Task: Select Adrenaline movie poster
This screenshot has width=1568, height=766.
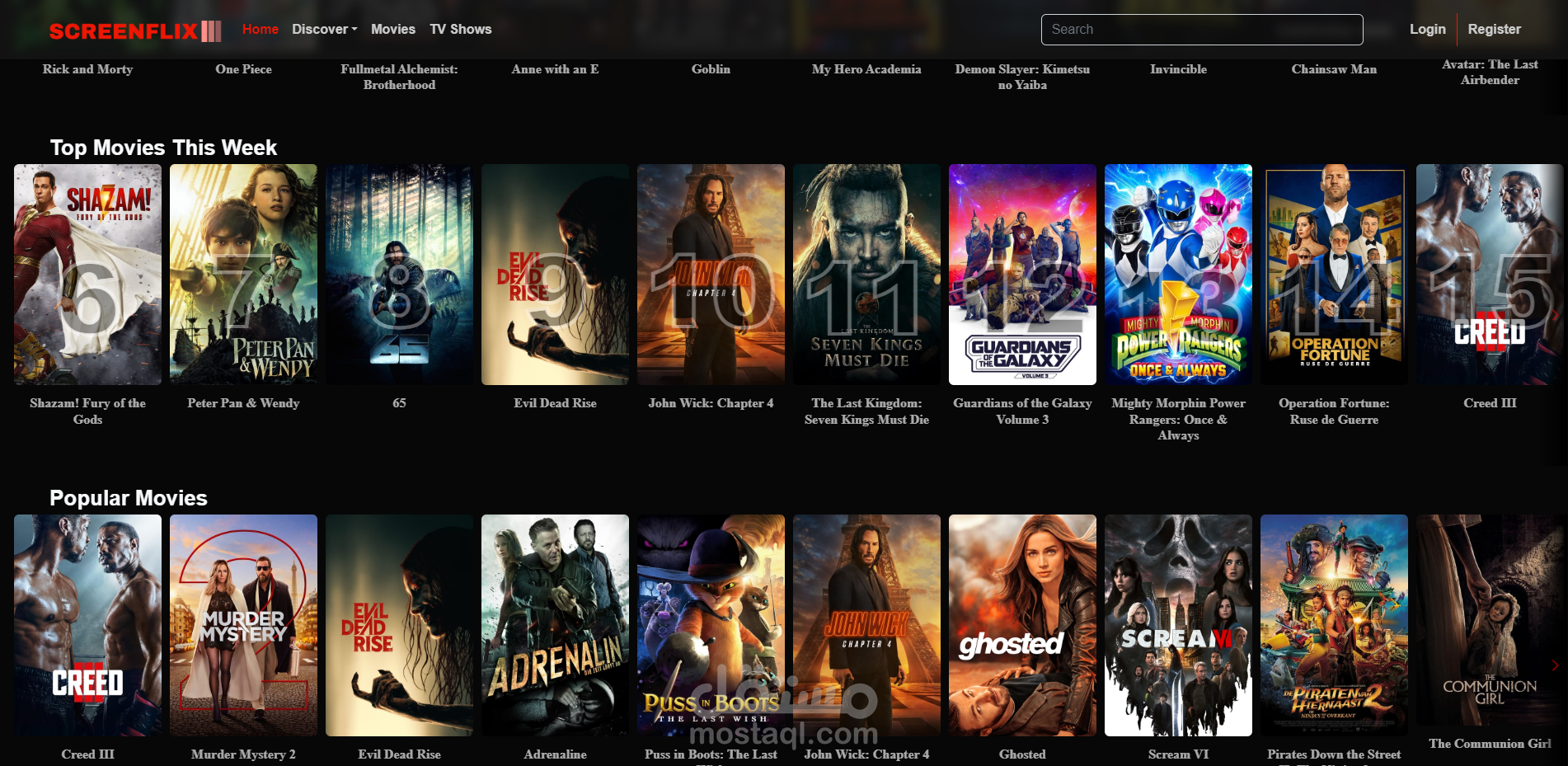Action: (x=555, y=625)
